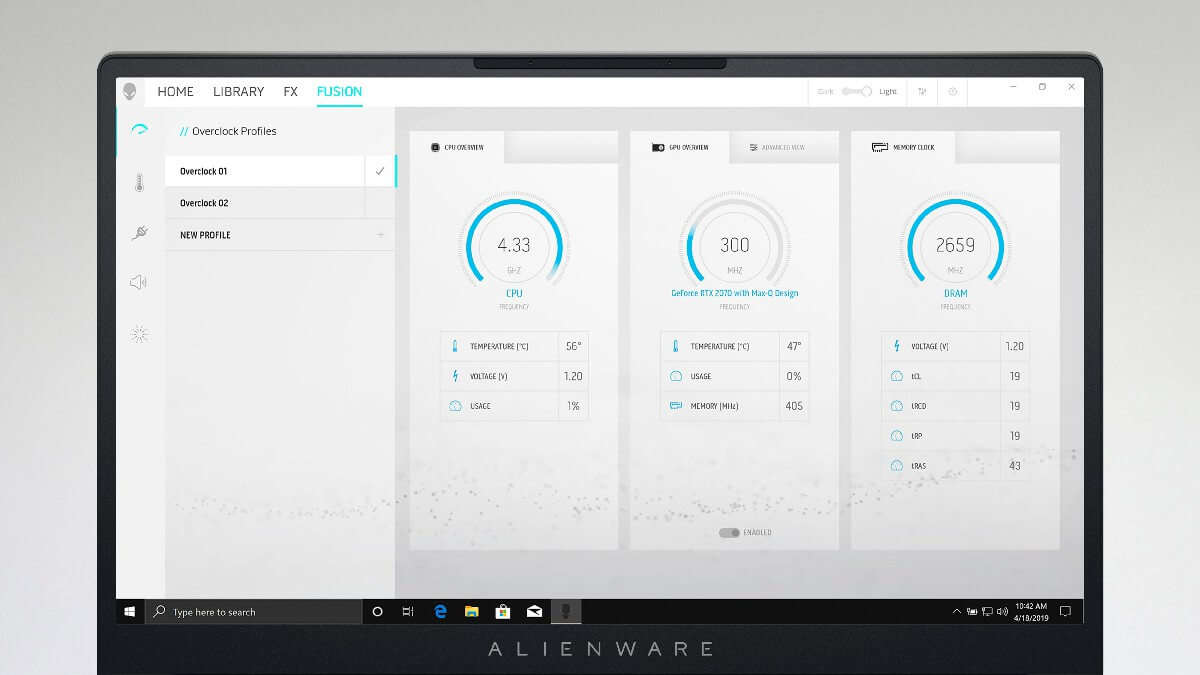This screenshot has height=675, width=1200.
Task: Open Cortana from the taskbar circle
Action: (377, 611)
